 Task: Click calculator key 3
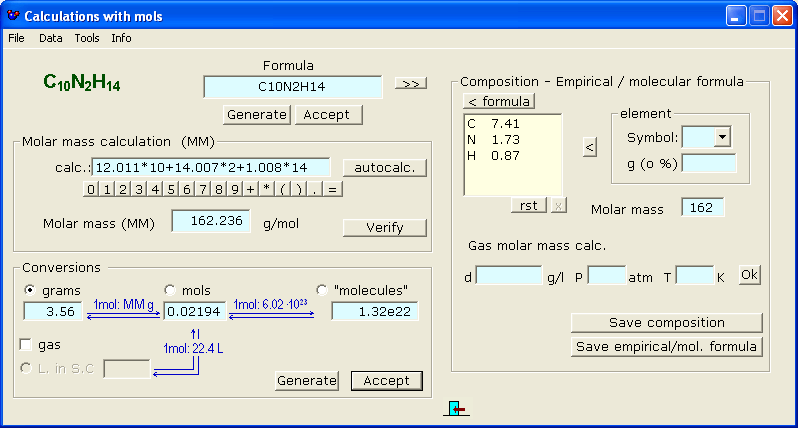coord(139,189)
